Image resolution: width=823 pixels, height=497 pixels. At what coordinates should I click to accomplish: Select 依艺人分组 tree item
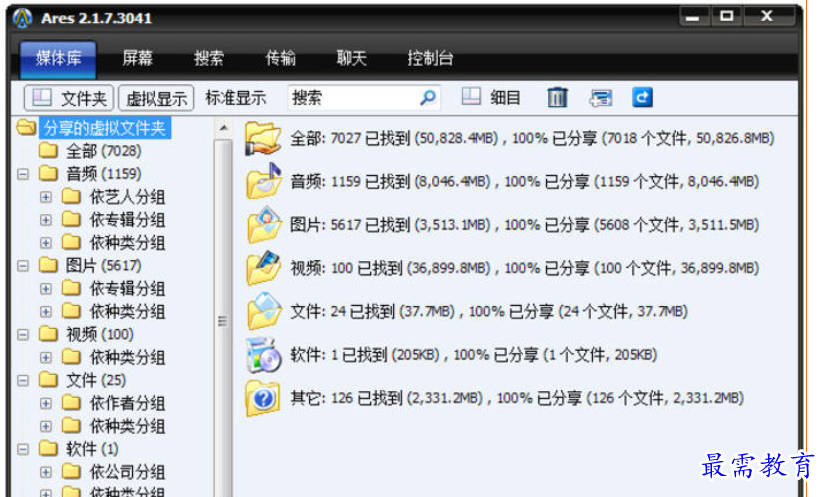(128, 197)
